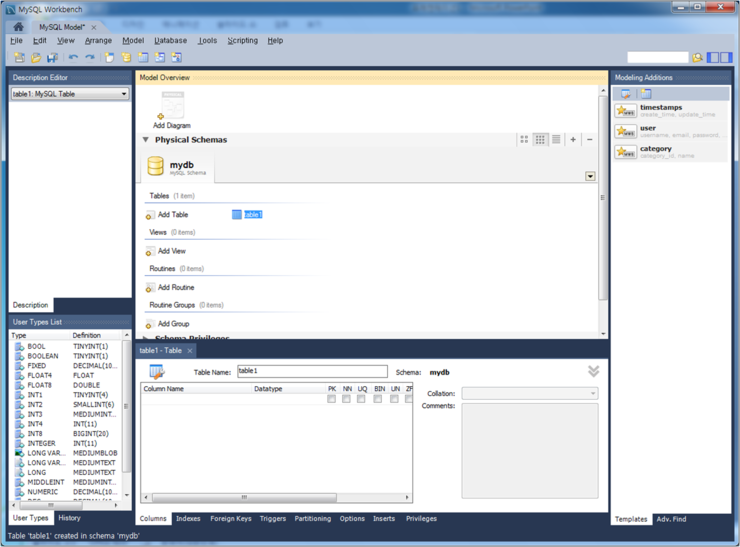
Task: Undo the last action
Action: [73, 58]
